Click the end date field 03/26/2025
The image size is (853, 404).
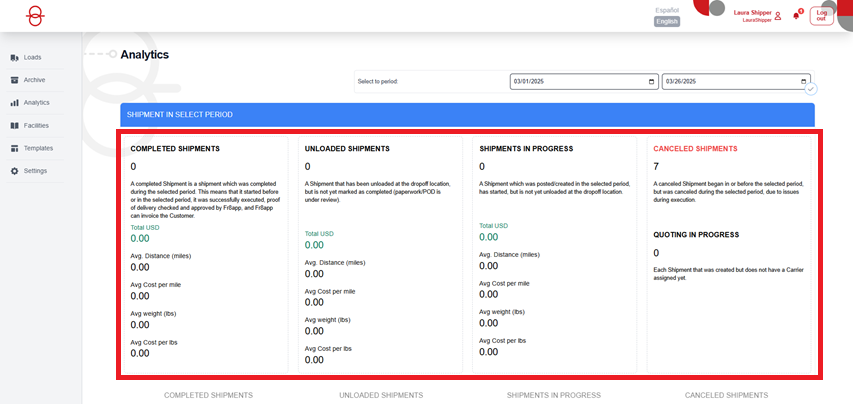tap(736, 82)
